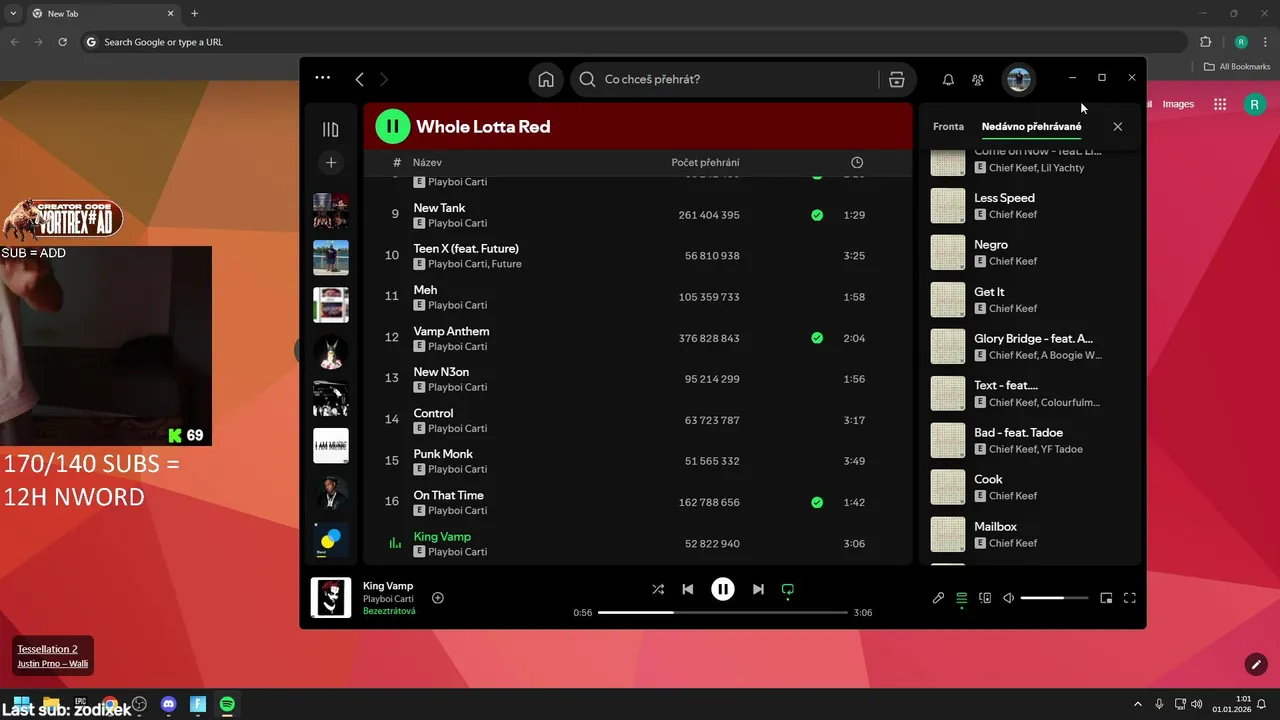Sort by Počet přehrání column header
Viewport: 1280px width, 720px height.
coord(706,162)
